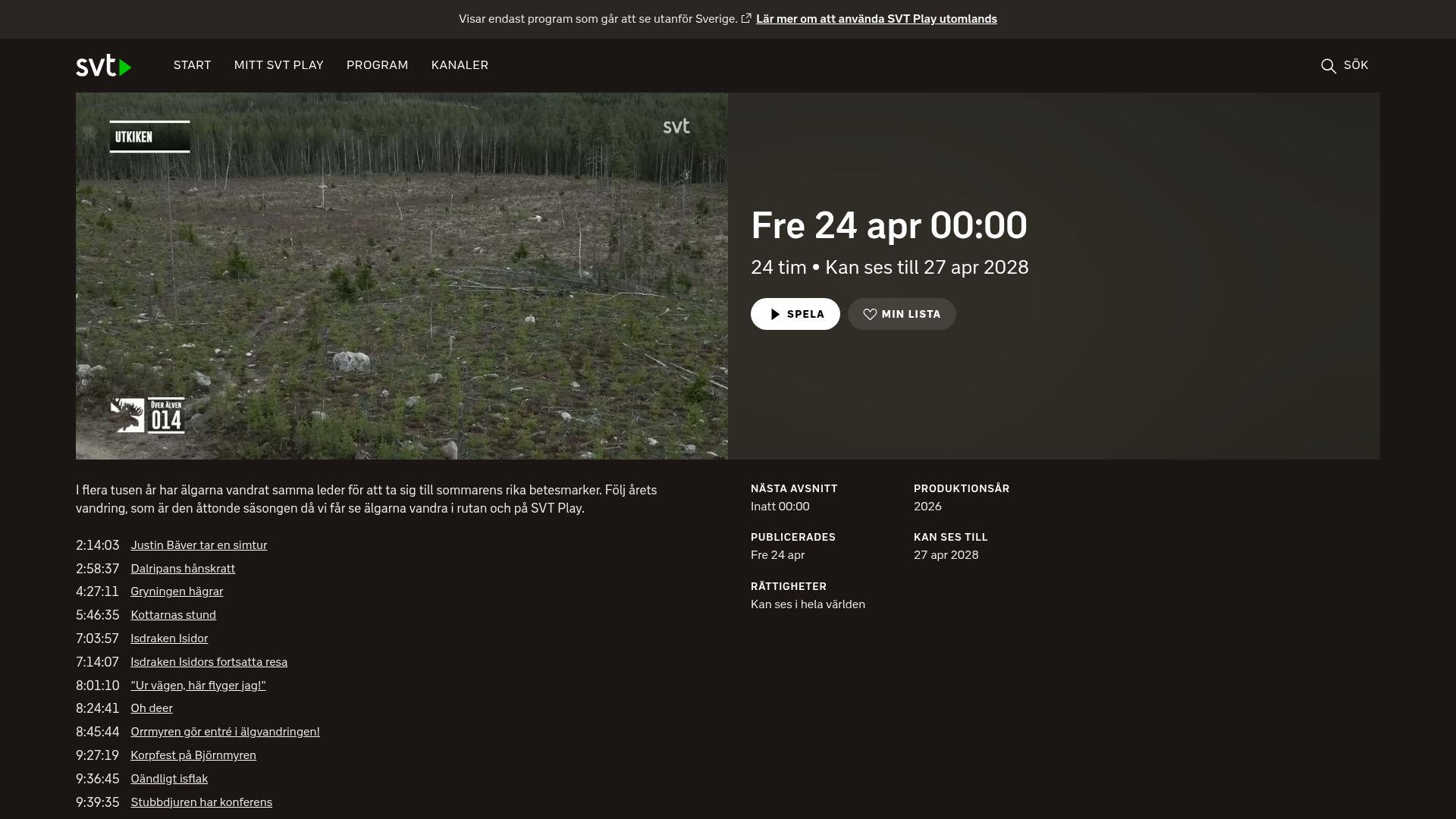Open MITT SVT PLAY

(279, 65)
